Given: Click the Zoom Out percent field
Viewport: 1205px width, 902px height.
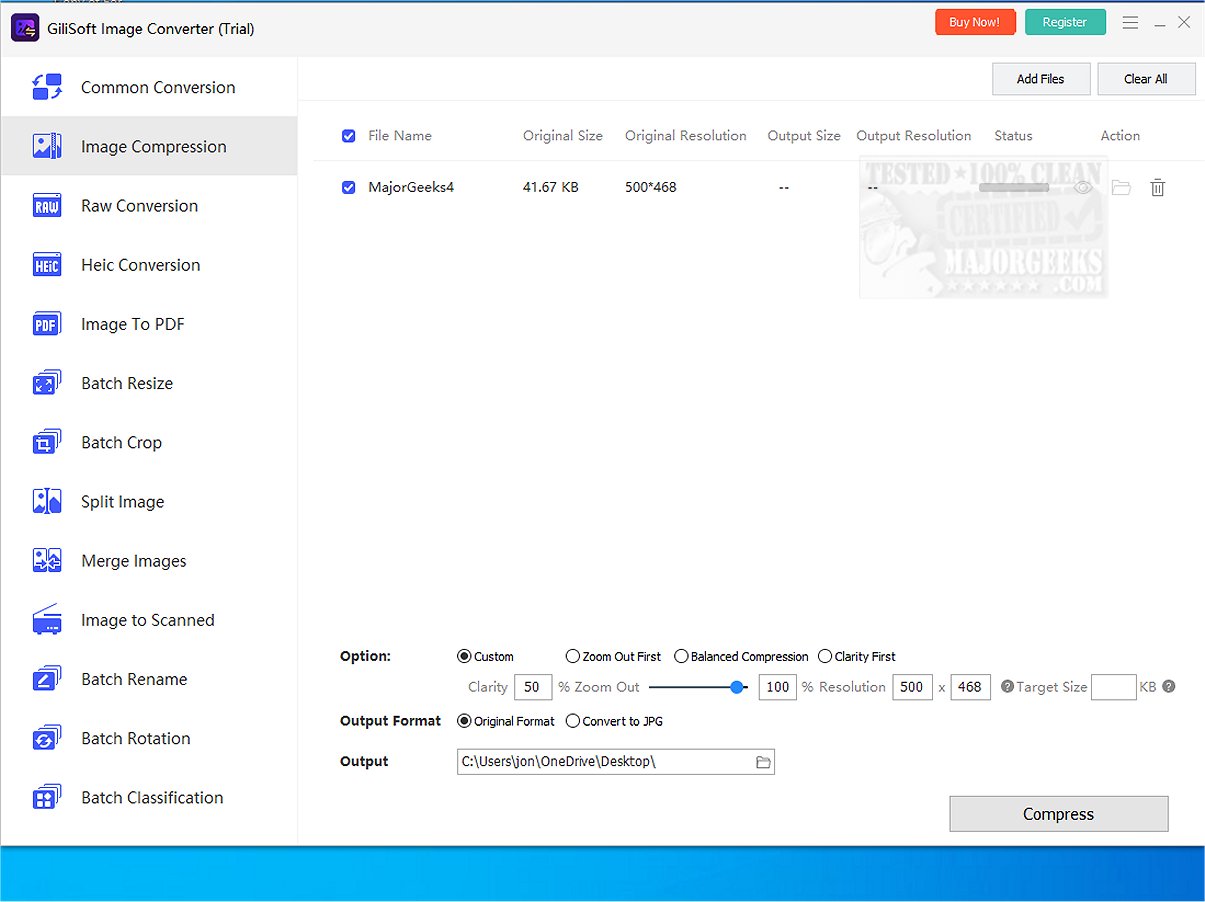Looking at the screenshot, I should click(x=778, y=687).
